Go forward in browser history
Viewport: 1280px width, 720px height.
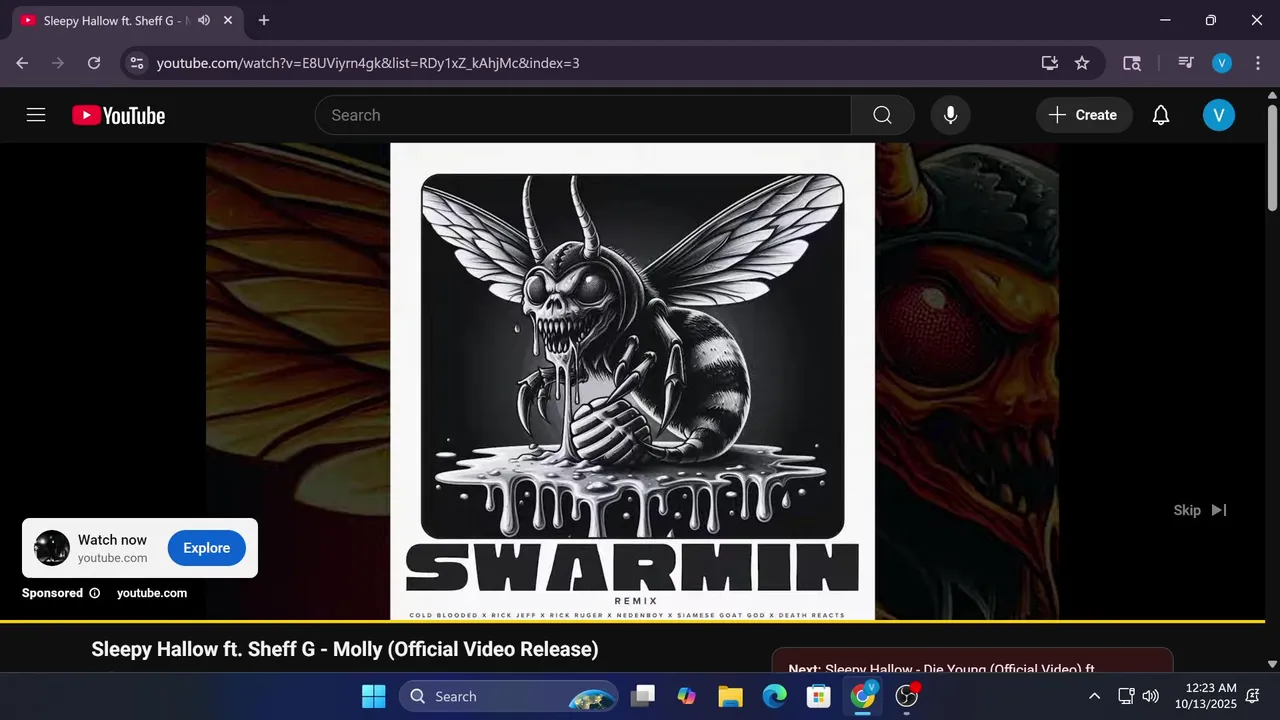pyautogui.click(x=58, y=63)
